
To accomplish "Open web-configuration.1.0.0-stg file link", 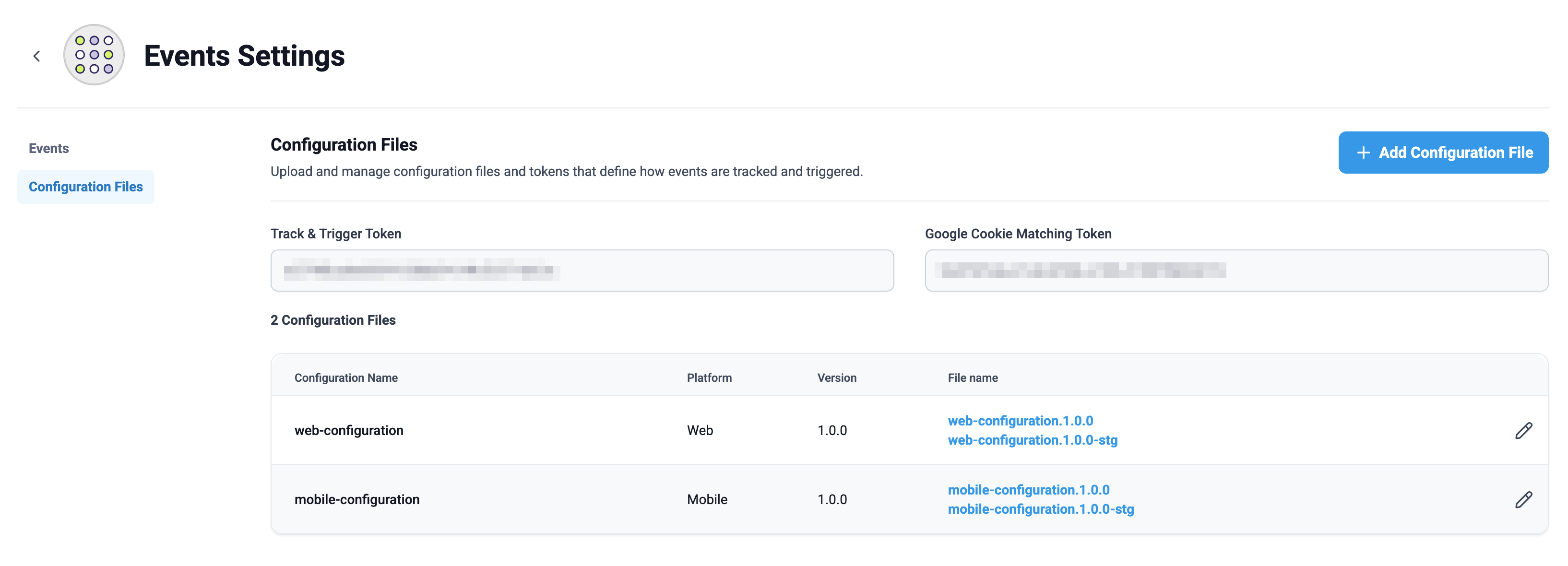I will click(x=1033, y=440).
